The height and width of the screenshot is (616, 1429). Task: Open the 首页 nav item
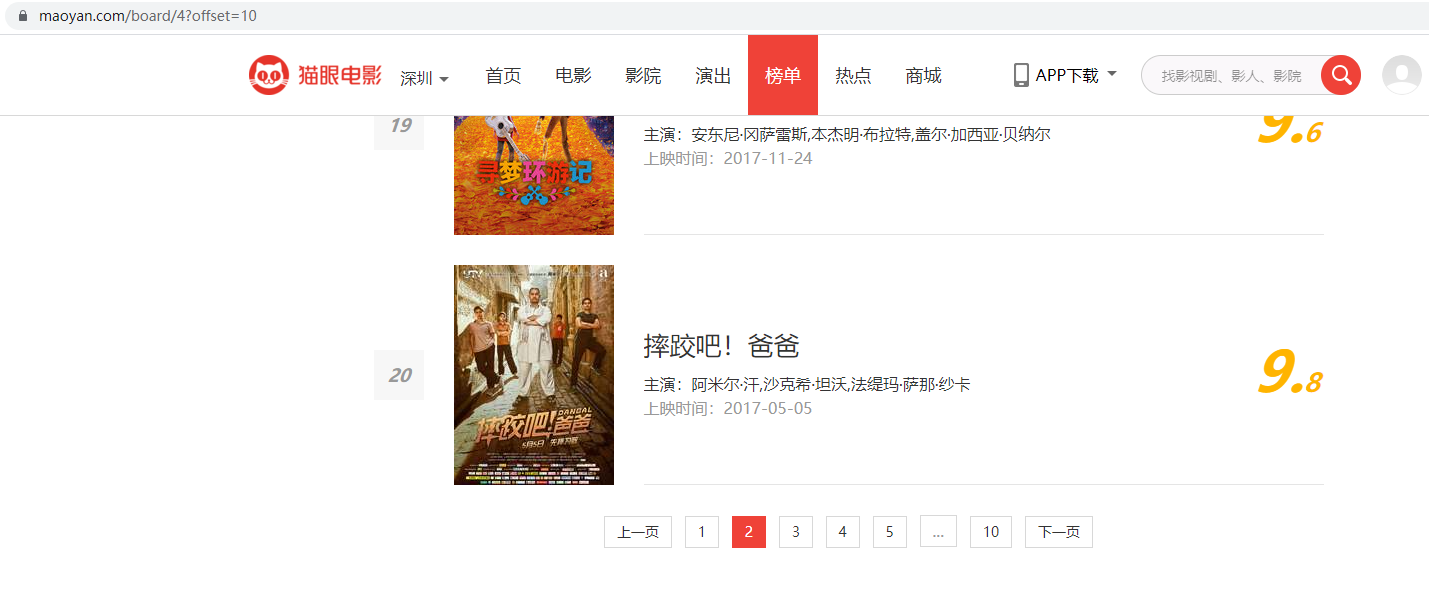(503, 75)
